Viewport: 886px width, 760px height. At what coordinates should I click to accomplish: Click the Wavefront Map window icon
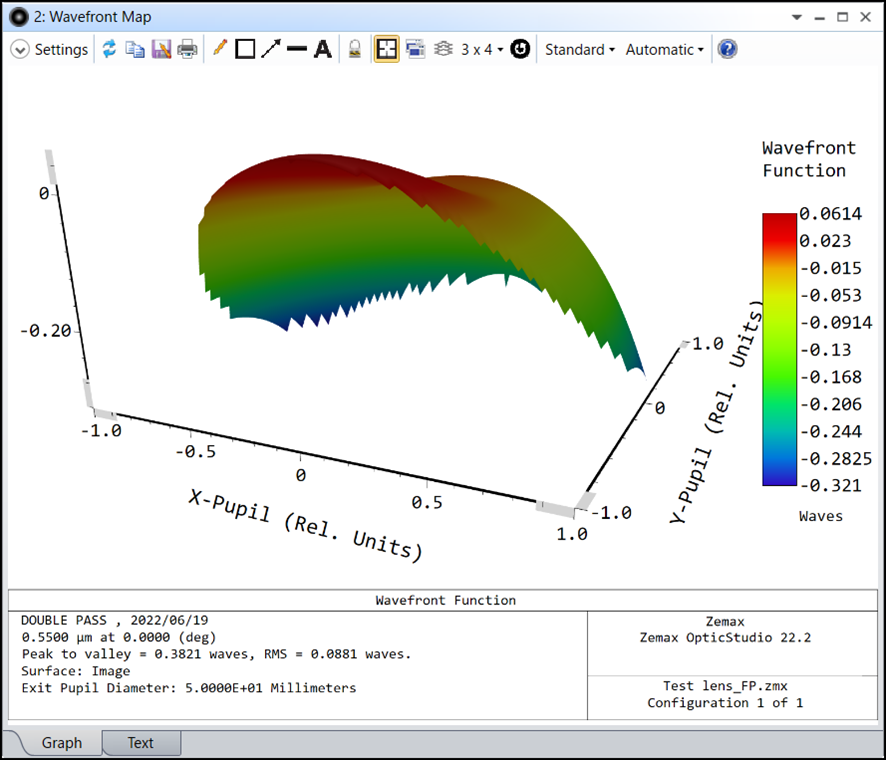(x=19, y=17)
